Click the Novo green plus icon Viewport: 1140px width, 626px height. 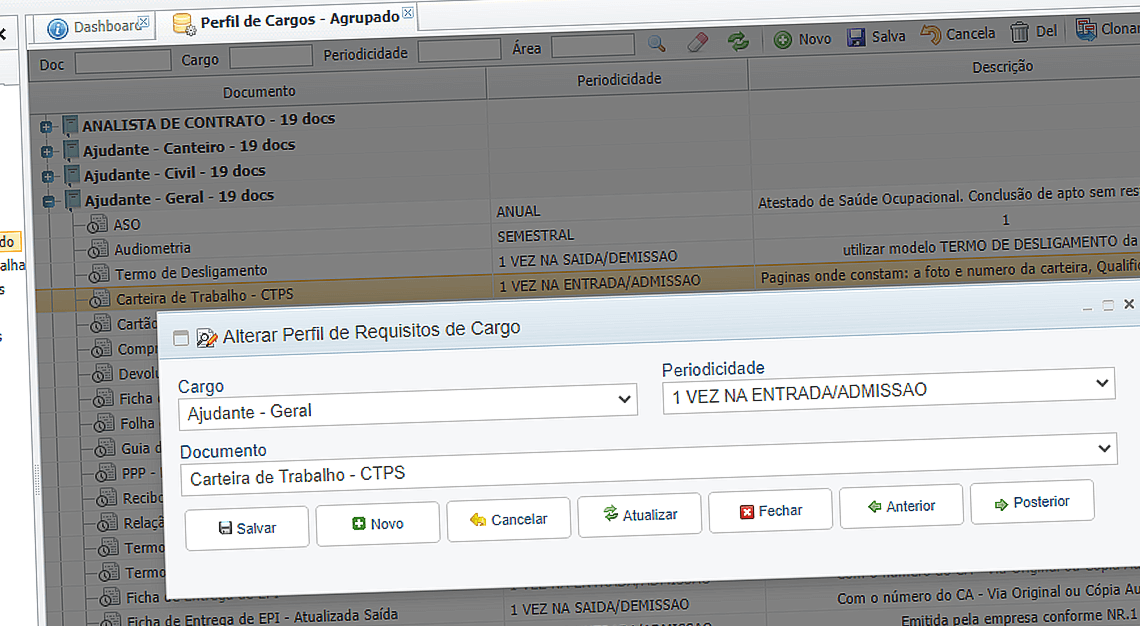click(782, 37)
